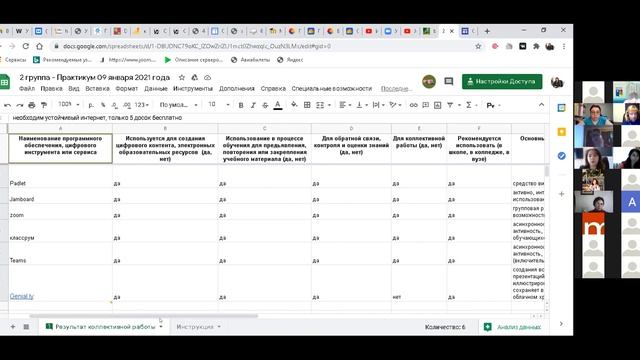Open the text rotation dropdown

396,105
